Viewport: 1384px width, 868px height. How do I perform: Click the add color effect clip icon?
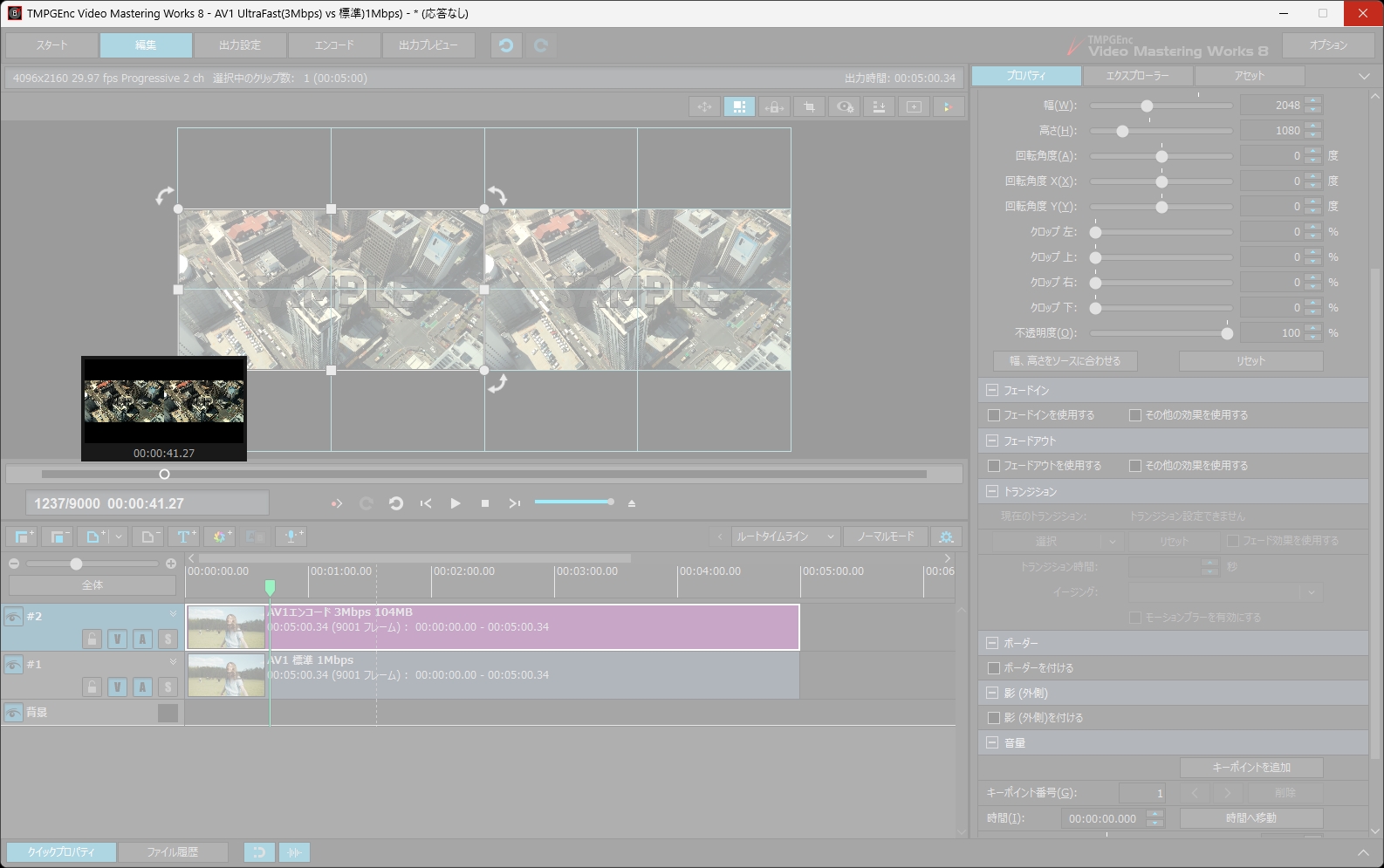coord(220,537)
